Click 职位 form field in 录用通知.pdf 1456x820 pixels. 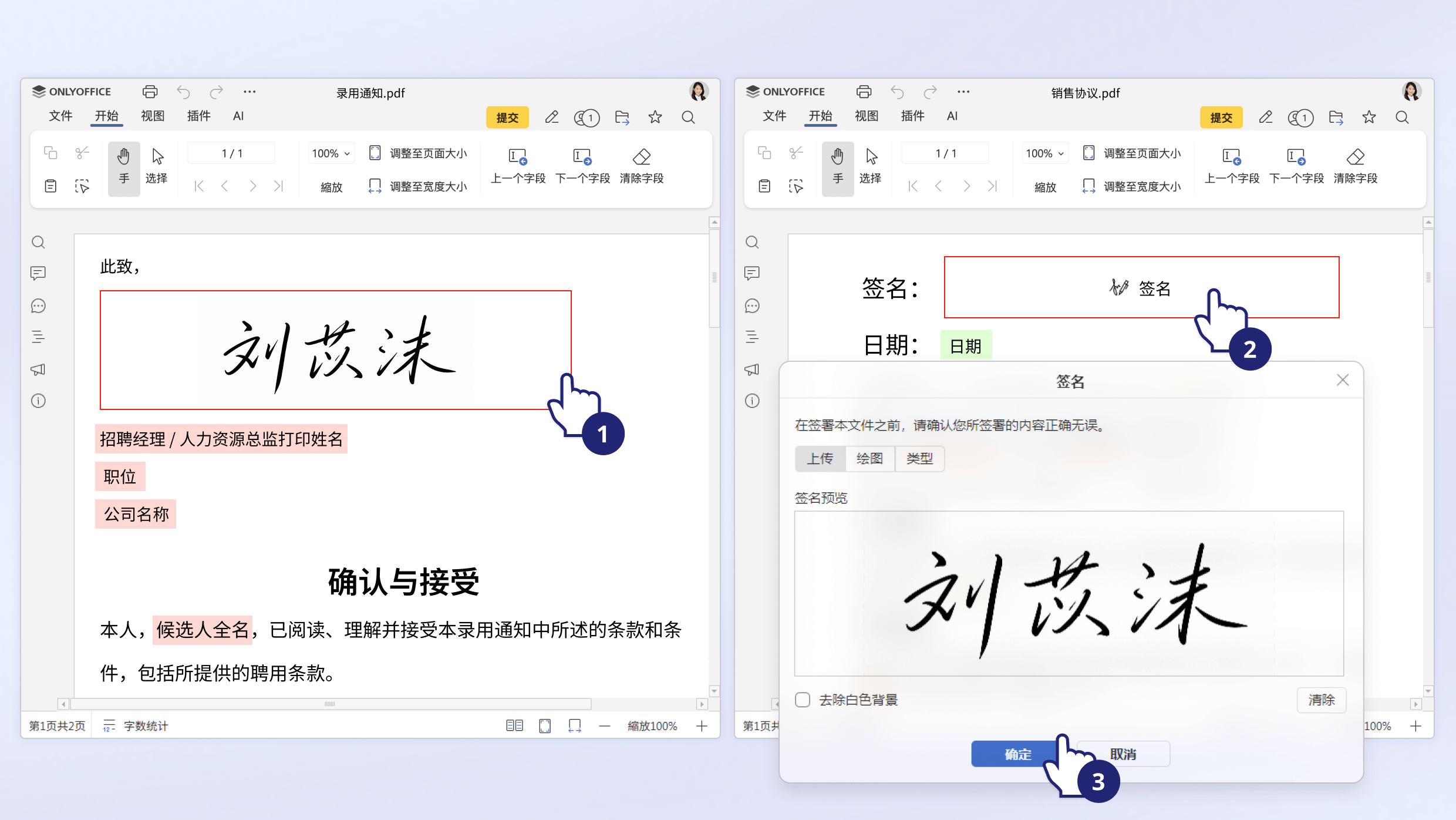120,476
